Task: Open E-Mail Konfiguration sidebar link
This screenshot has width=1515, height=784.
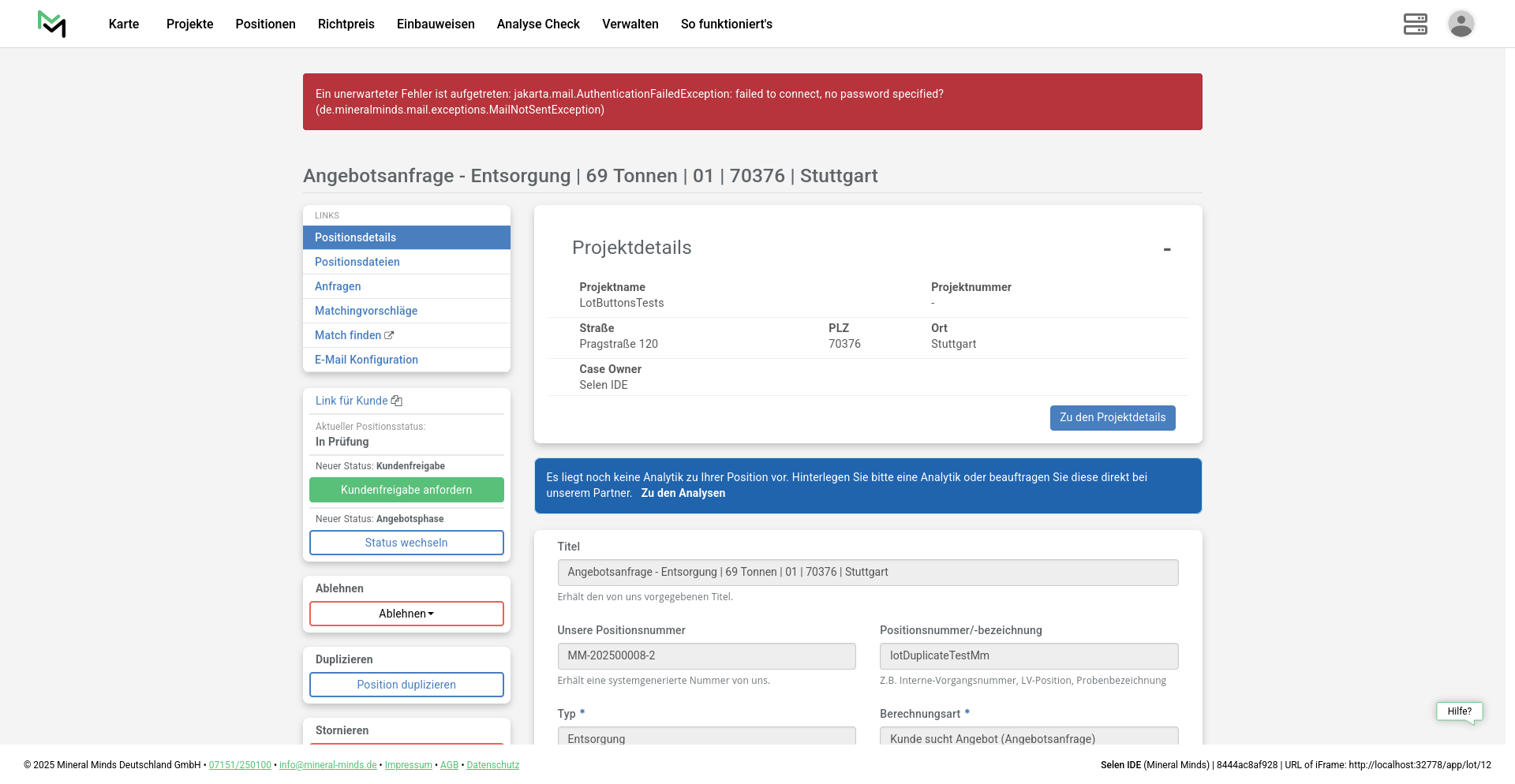Action: (366, 360)
